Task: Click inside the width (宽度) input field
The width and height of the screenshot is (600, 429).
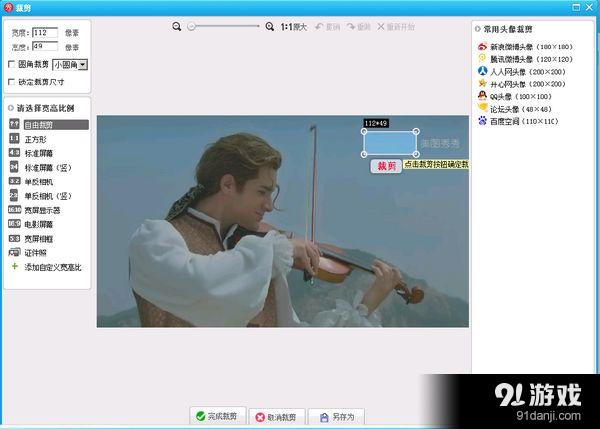Action: (45, 33)
